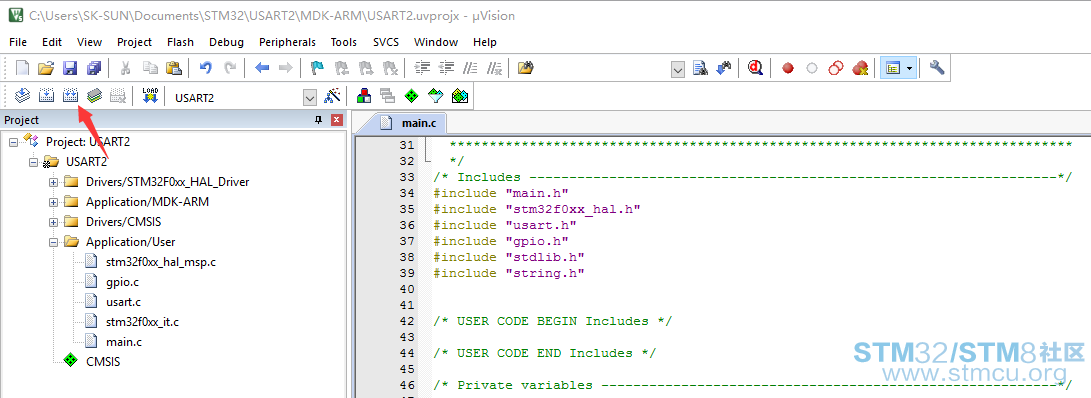Open the Flash menu
This screenshot has height=398, width=1091.
180,42
